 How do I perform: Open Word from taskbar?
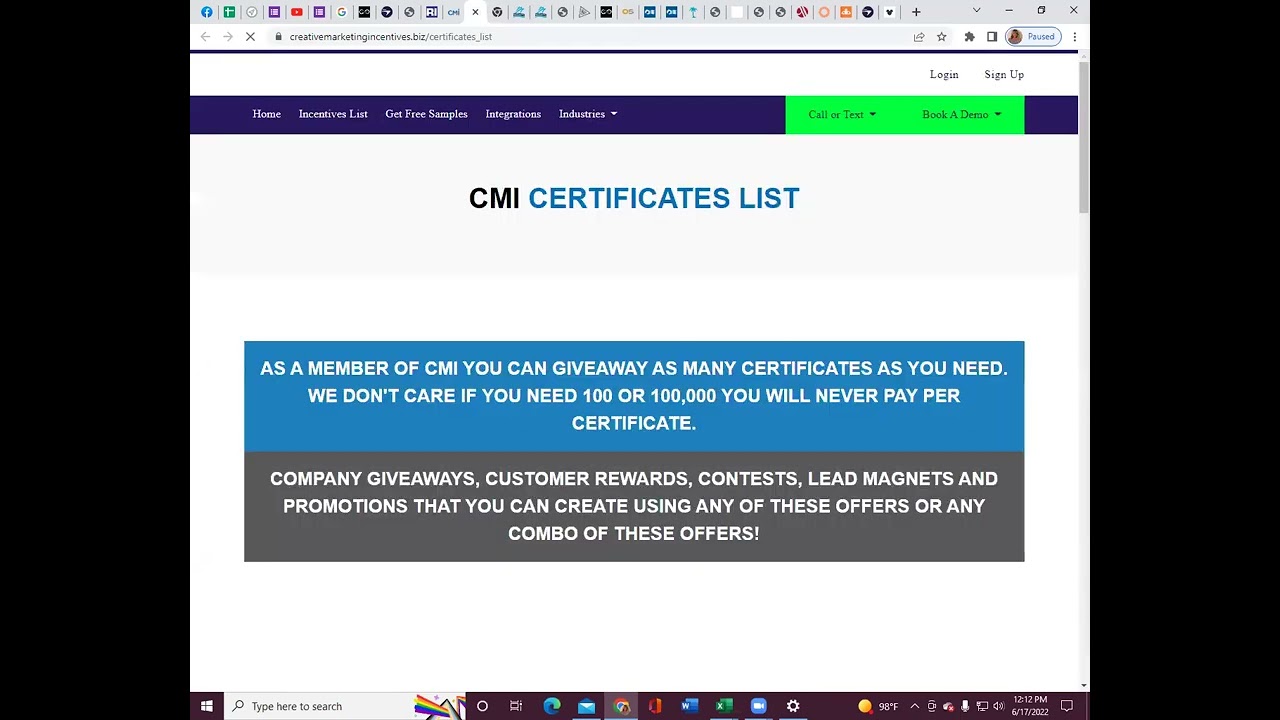(689, 706)
